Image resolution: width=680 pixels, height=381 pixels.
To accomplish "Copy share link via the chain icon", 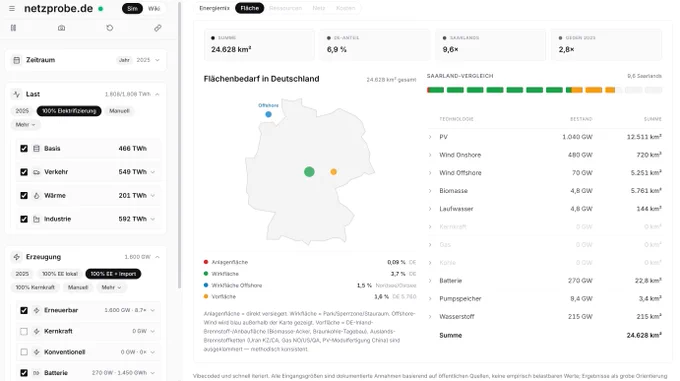I will (158, 28).
